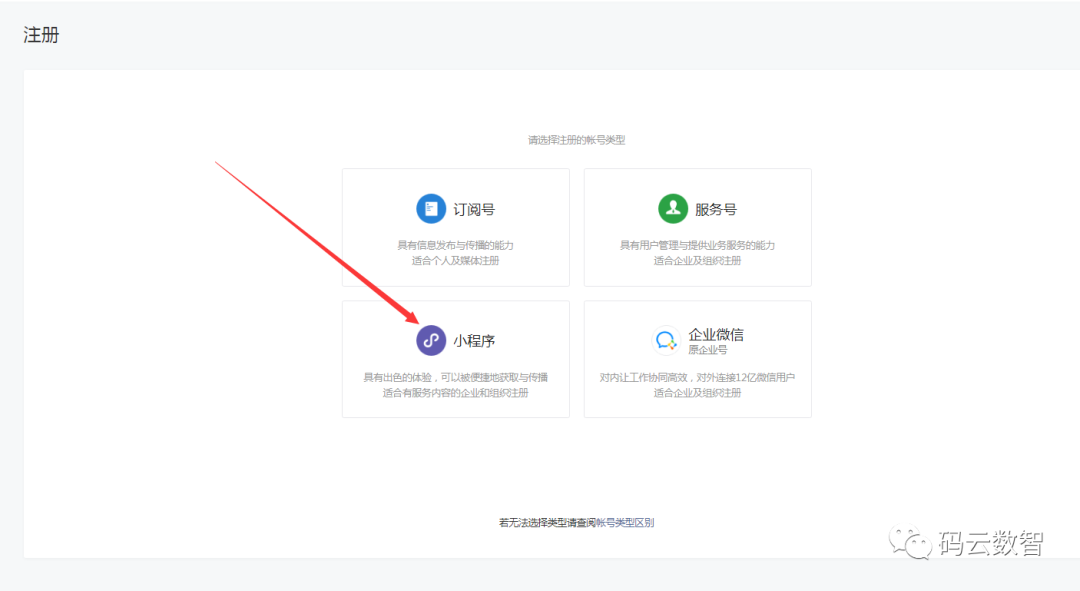Click the 若无法选择类型请查阅 hint text

point(547,523)
